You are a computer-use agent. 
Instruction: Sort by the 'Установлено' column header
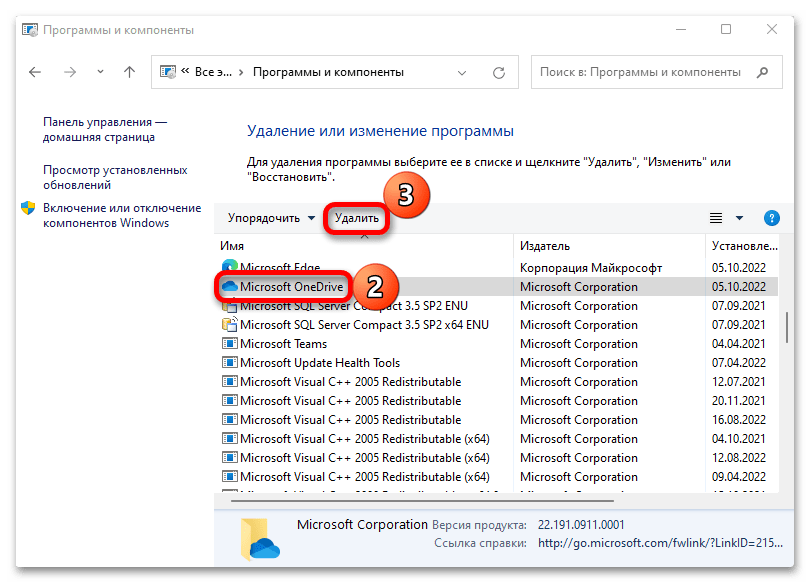[x=744, y=246]
